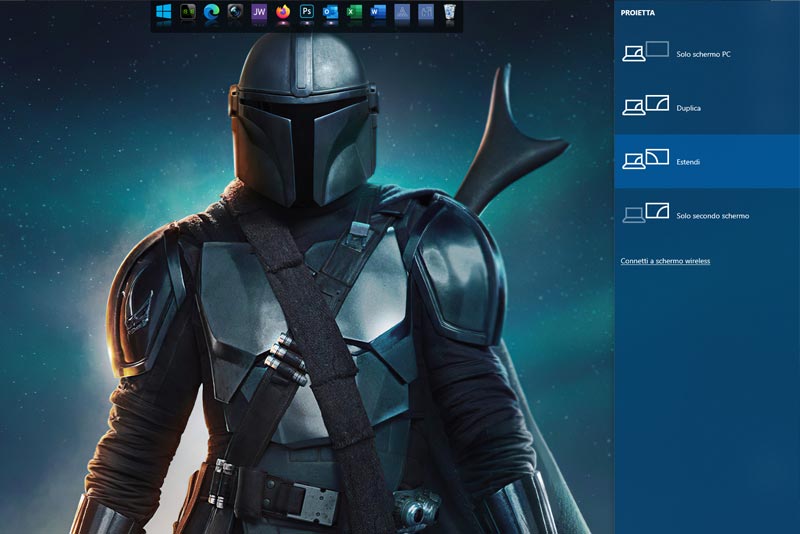Launch Firefox from the dock
800x534 pixels.
283,12
